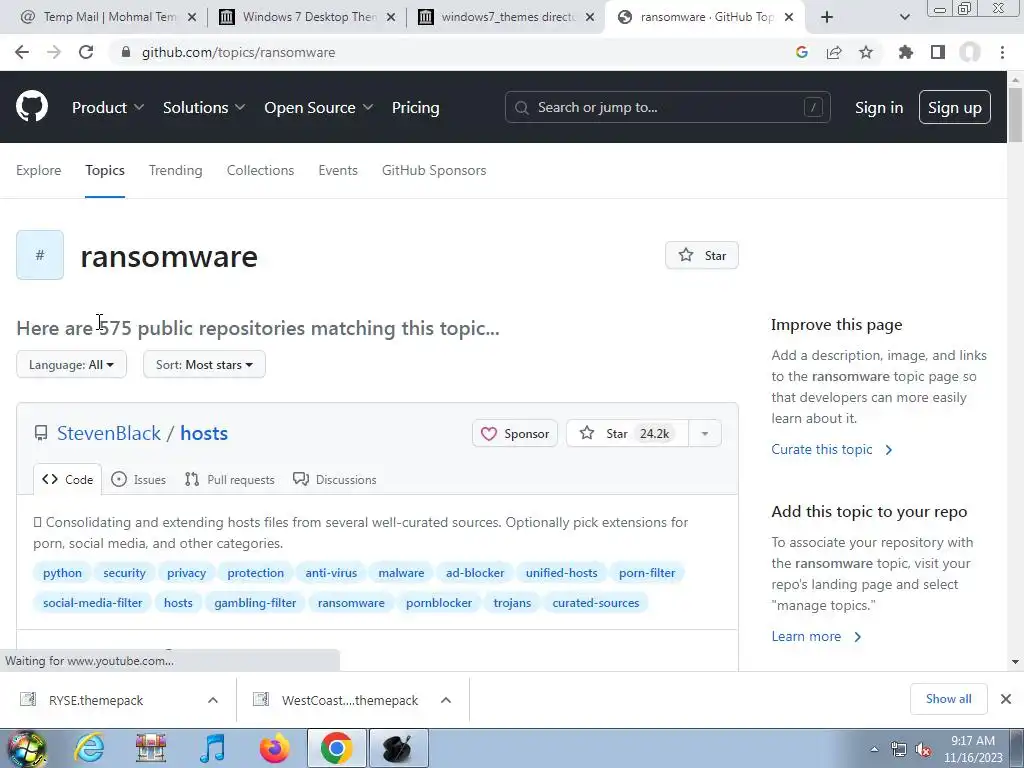This screenshot has height=768, width=1024.
Task: Reload the page with the refresh icon
Action: [86, 52]
